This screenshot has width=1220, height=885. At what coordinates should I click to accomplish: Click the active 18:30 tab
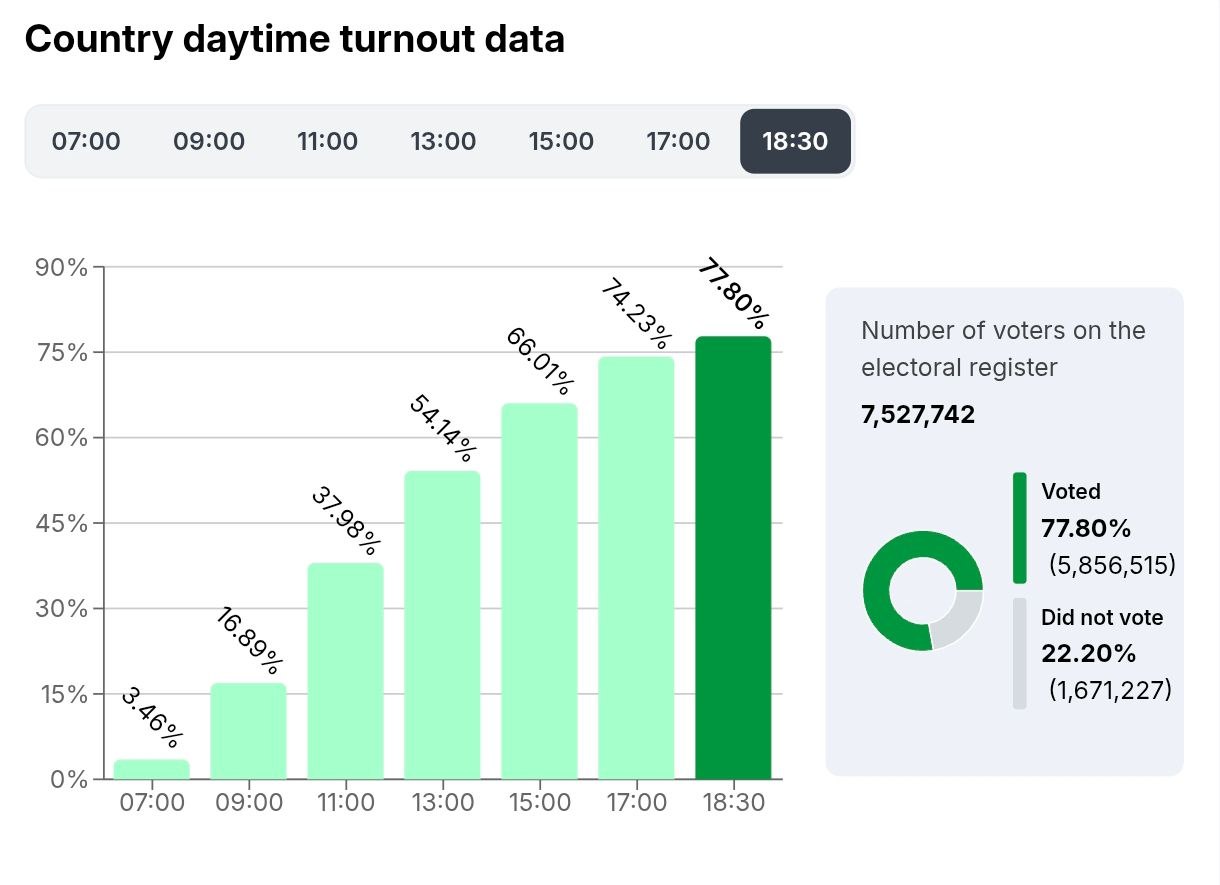tap(795, 141)
